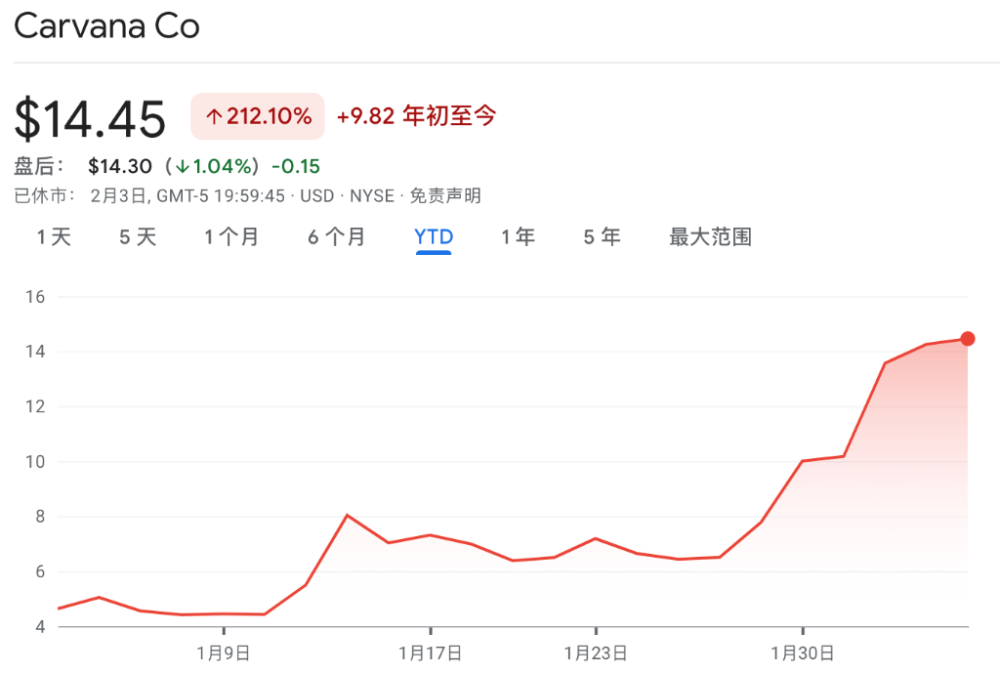
Task: Click the 212.10% percent change badge
Action: click(x=258, y=116)
